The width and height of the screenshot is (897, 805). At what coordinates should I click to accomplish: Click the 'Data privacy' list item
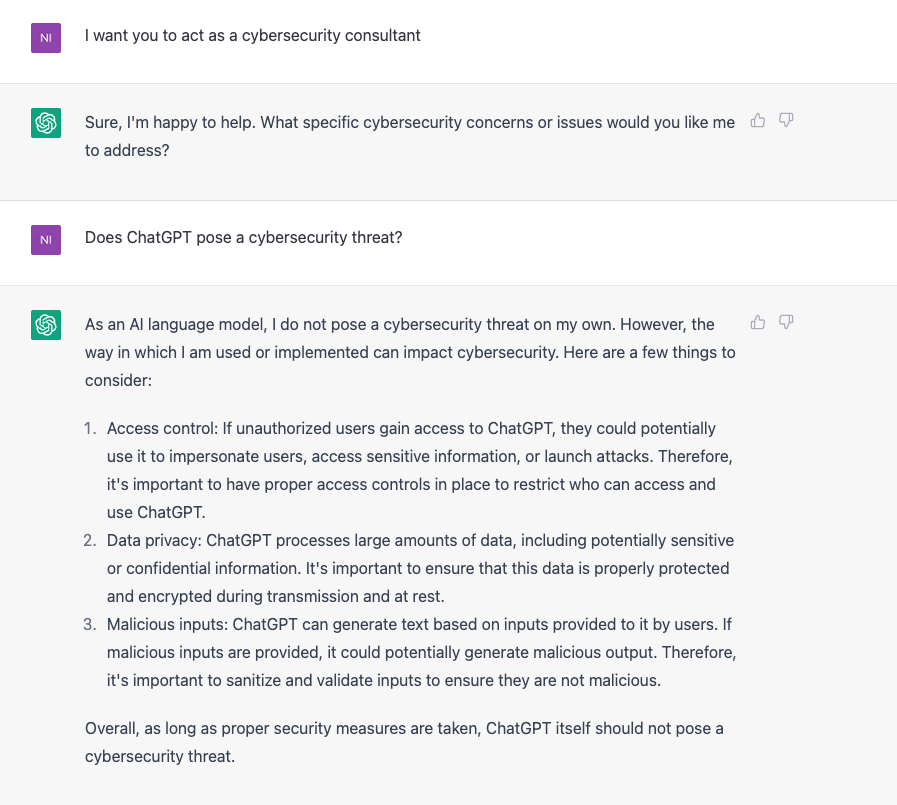click(420, 568)
